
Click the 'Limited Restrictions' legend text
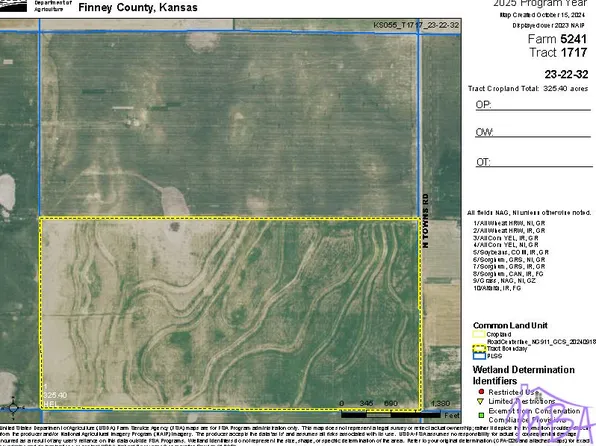[x=522, y=401]
